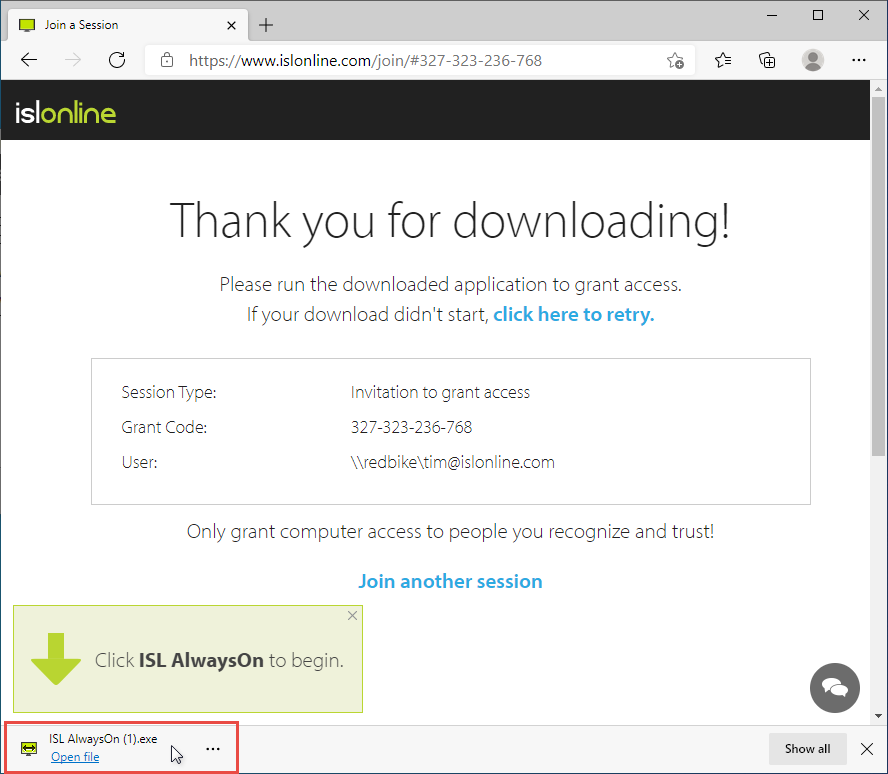Open a new browser tab
This screenshot has height=774, width=888.
coord(265,24)
